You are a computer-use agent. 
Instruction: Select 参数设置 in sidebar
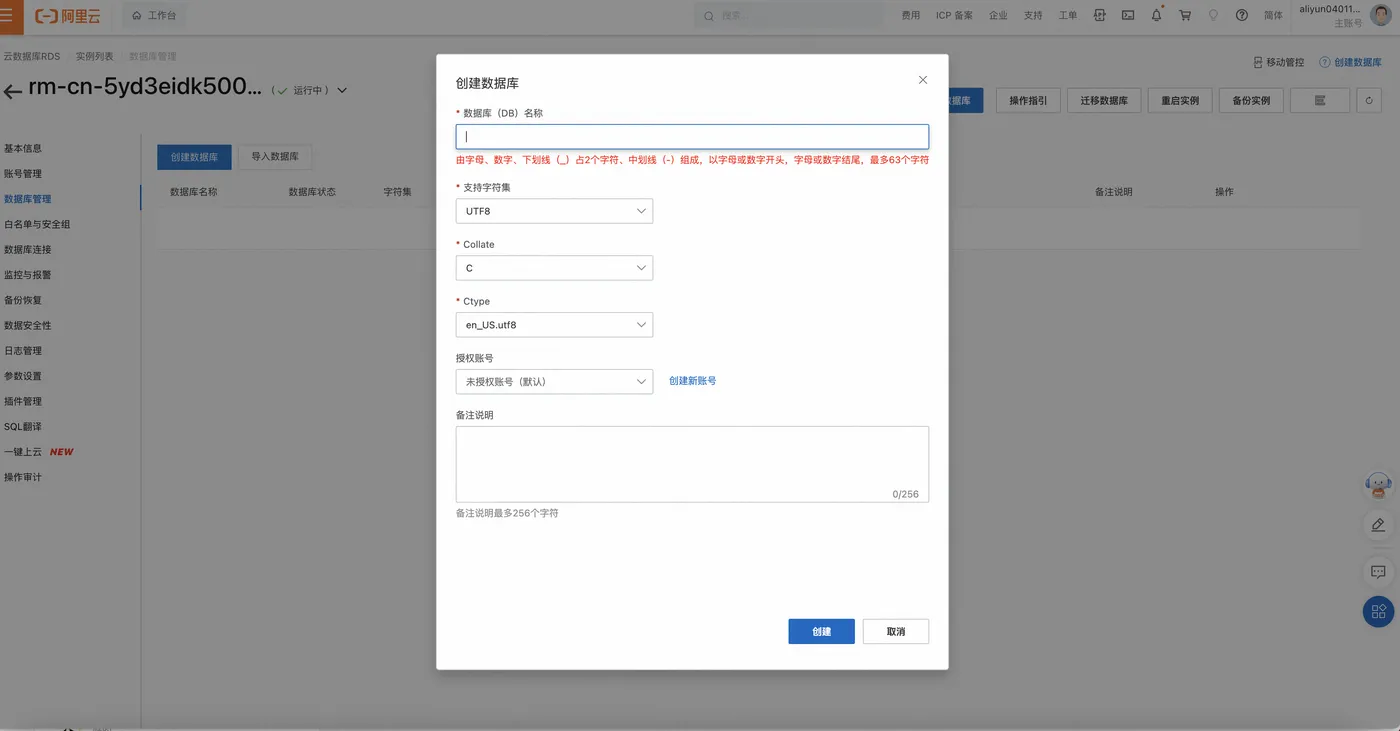[x=23, y=376]
